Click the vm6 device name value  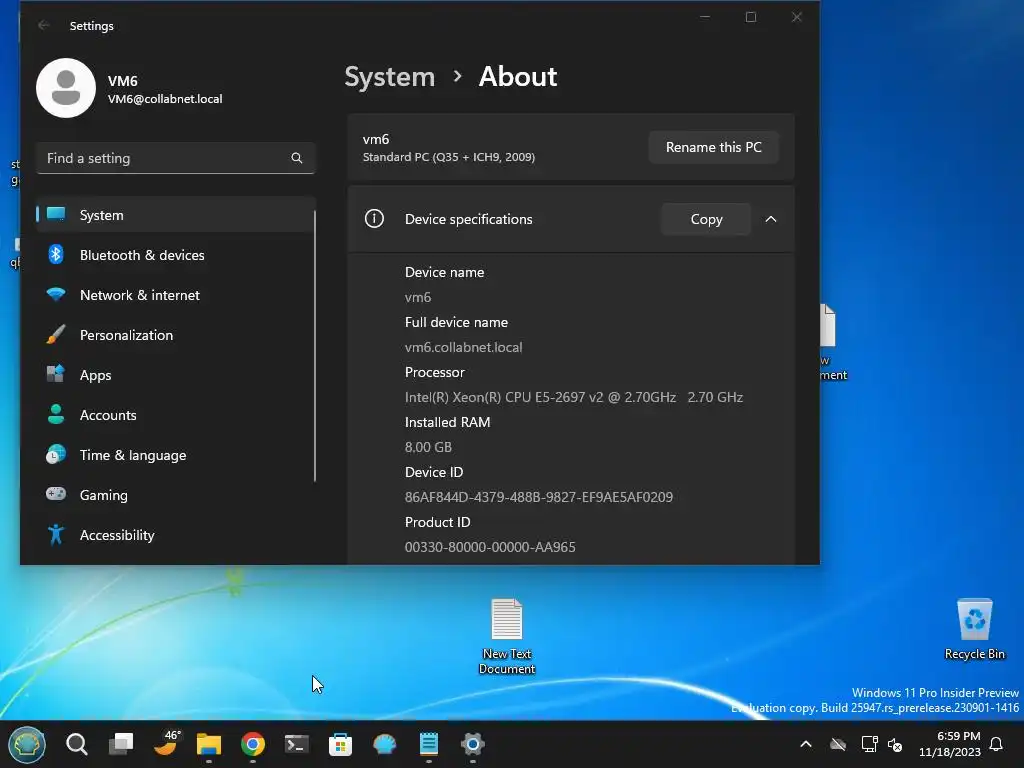418,297
